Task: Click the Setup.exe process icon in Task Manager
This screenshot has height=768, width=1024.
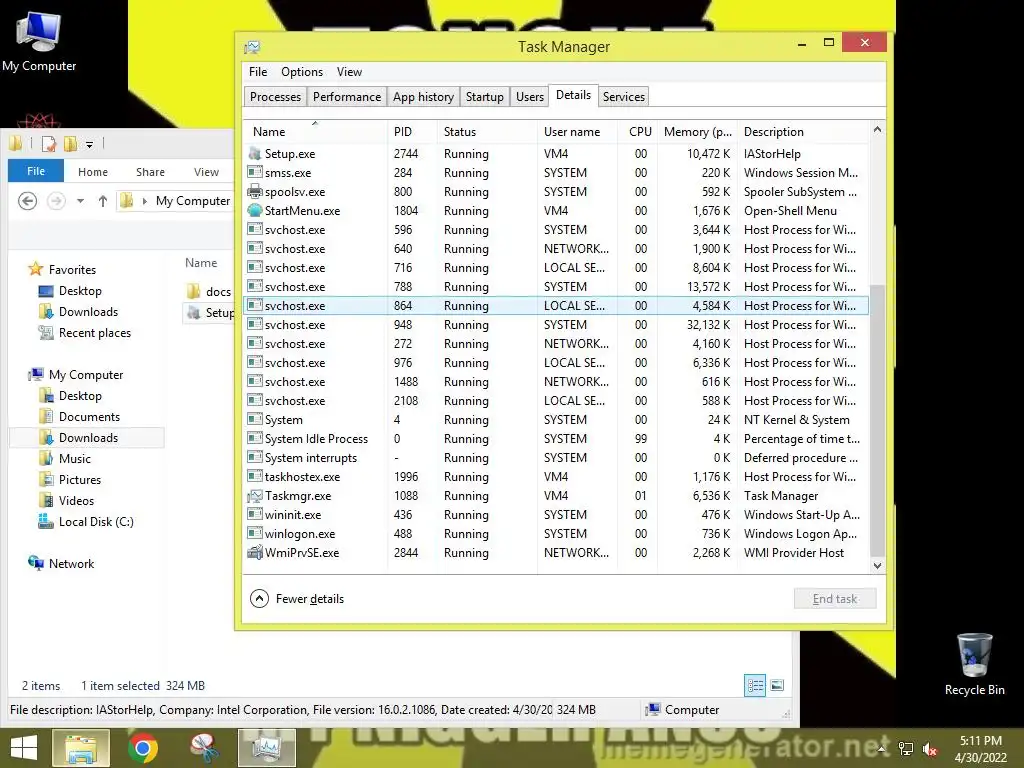Action: [x=255, y=153]
